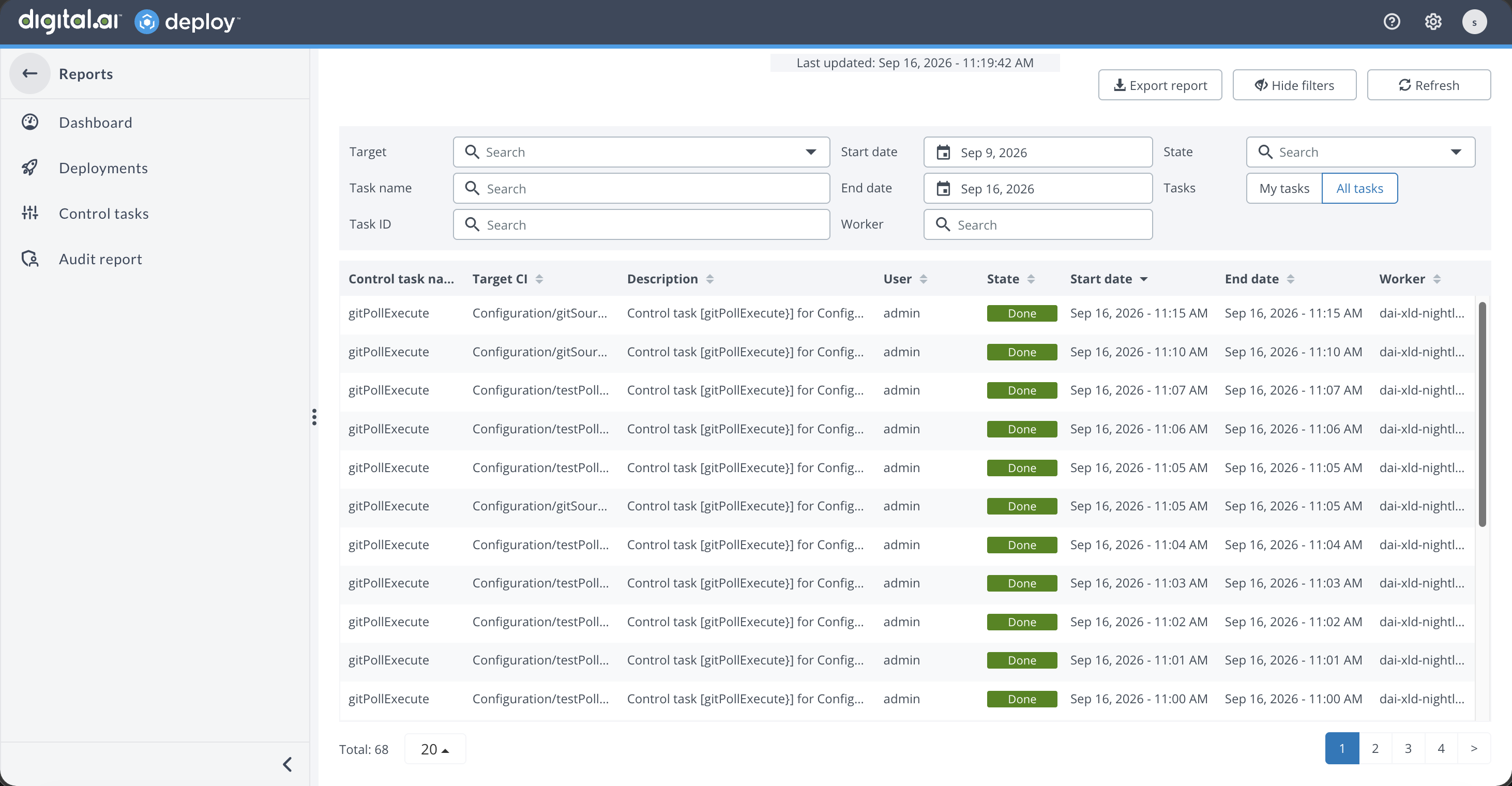Open the Dashboard gauge icon

(30, 122)
